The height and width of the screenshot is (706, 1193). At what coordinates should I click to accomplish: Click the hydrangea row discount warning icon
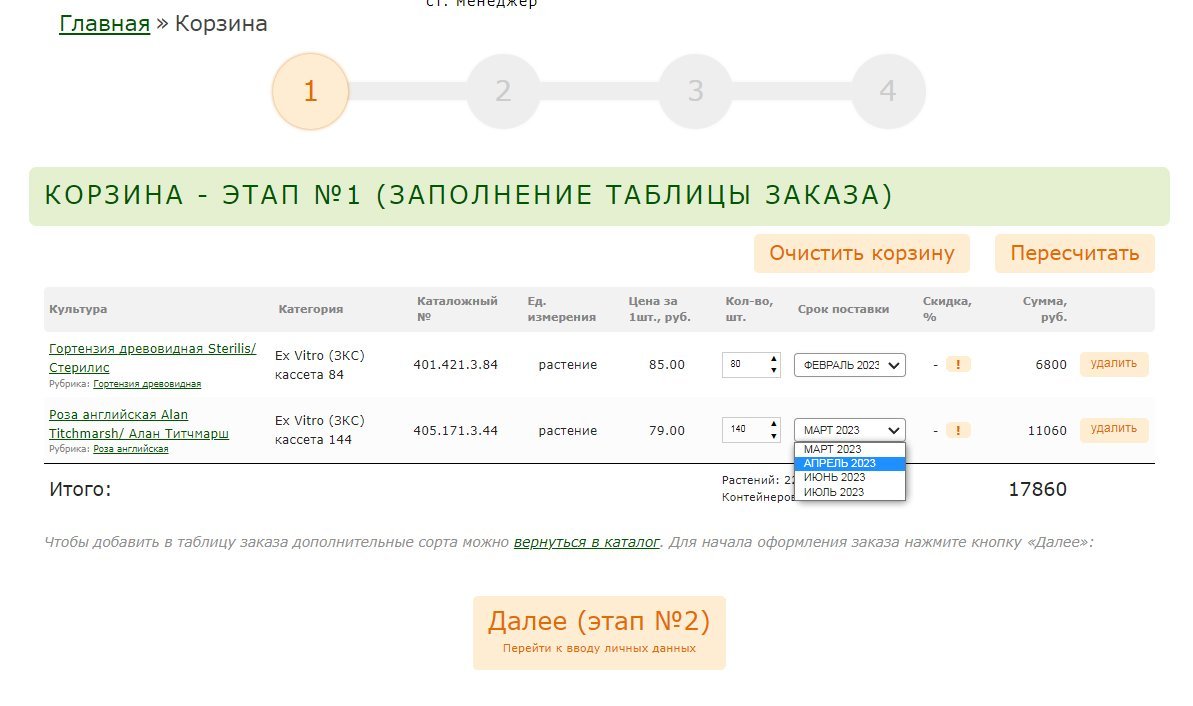point(957,365)
